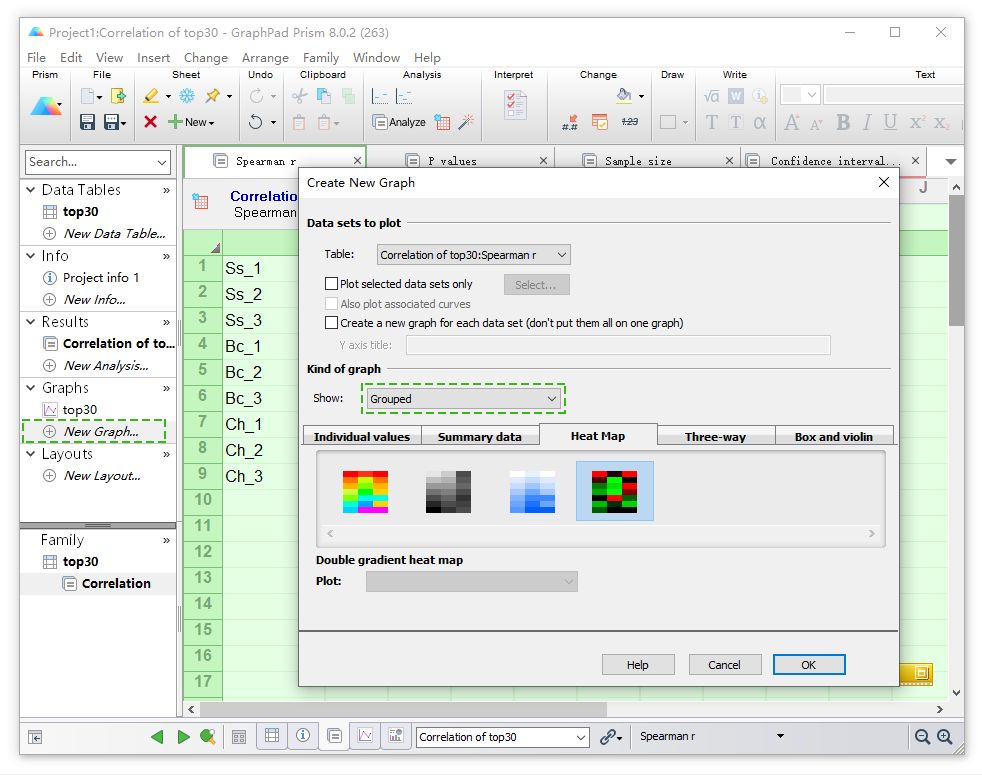Open the Show Grouped dropdown

463,398
